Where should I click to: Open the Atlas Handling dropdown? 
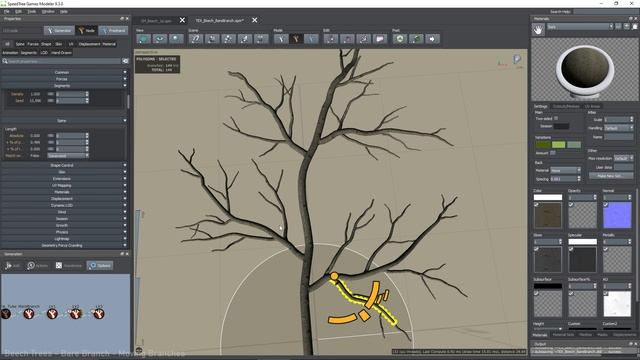coord(618,128)
